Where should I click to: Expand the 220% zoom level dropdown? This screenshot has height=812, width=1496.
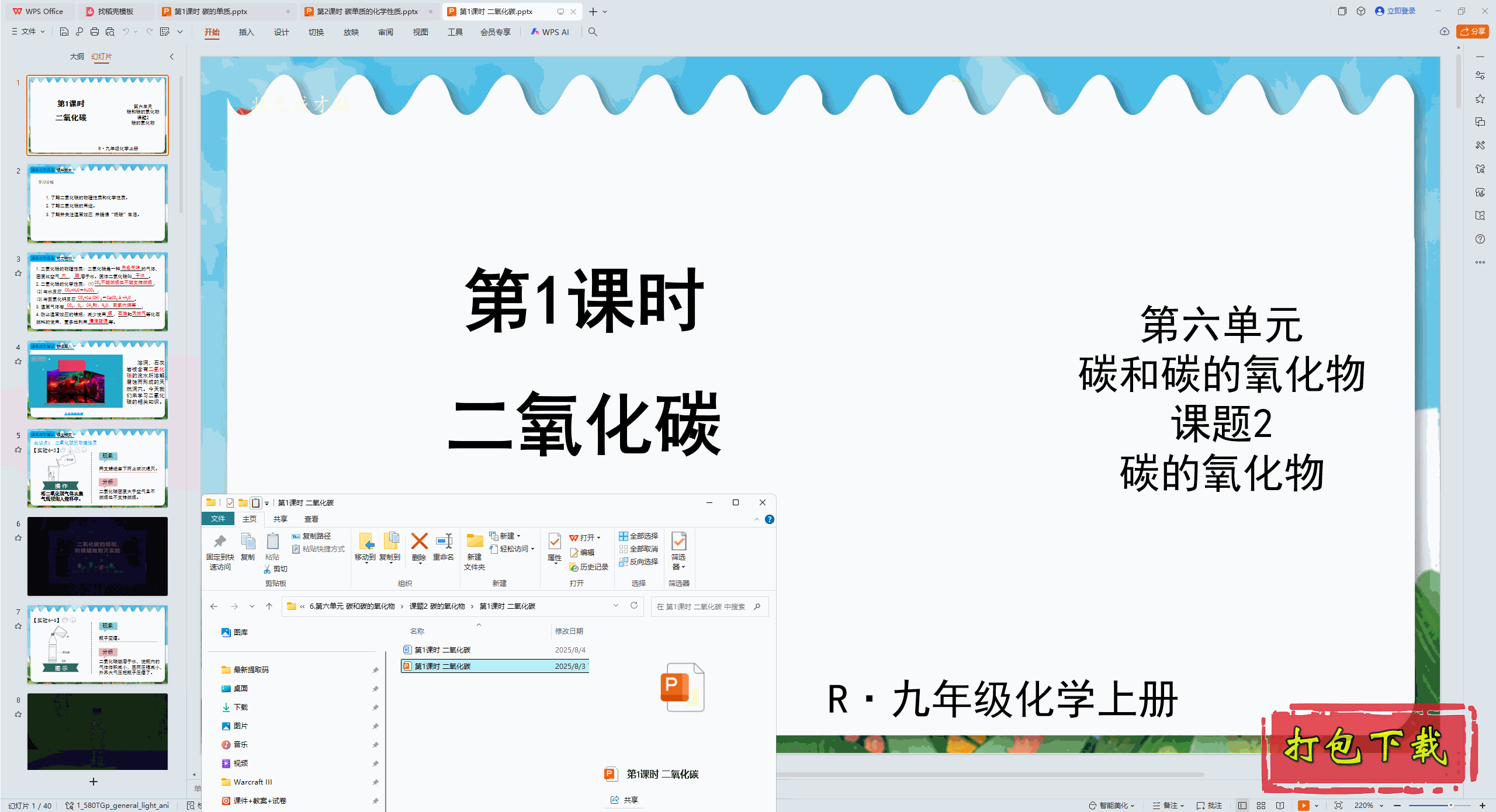pyautogui.click(x=1381, y=805)
